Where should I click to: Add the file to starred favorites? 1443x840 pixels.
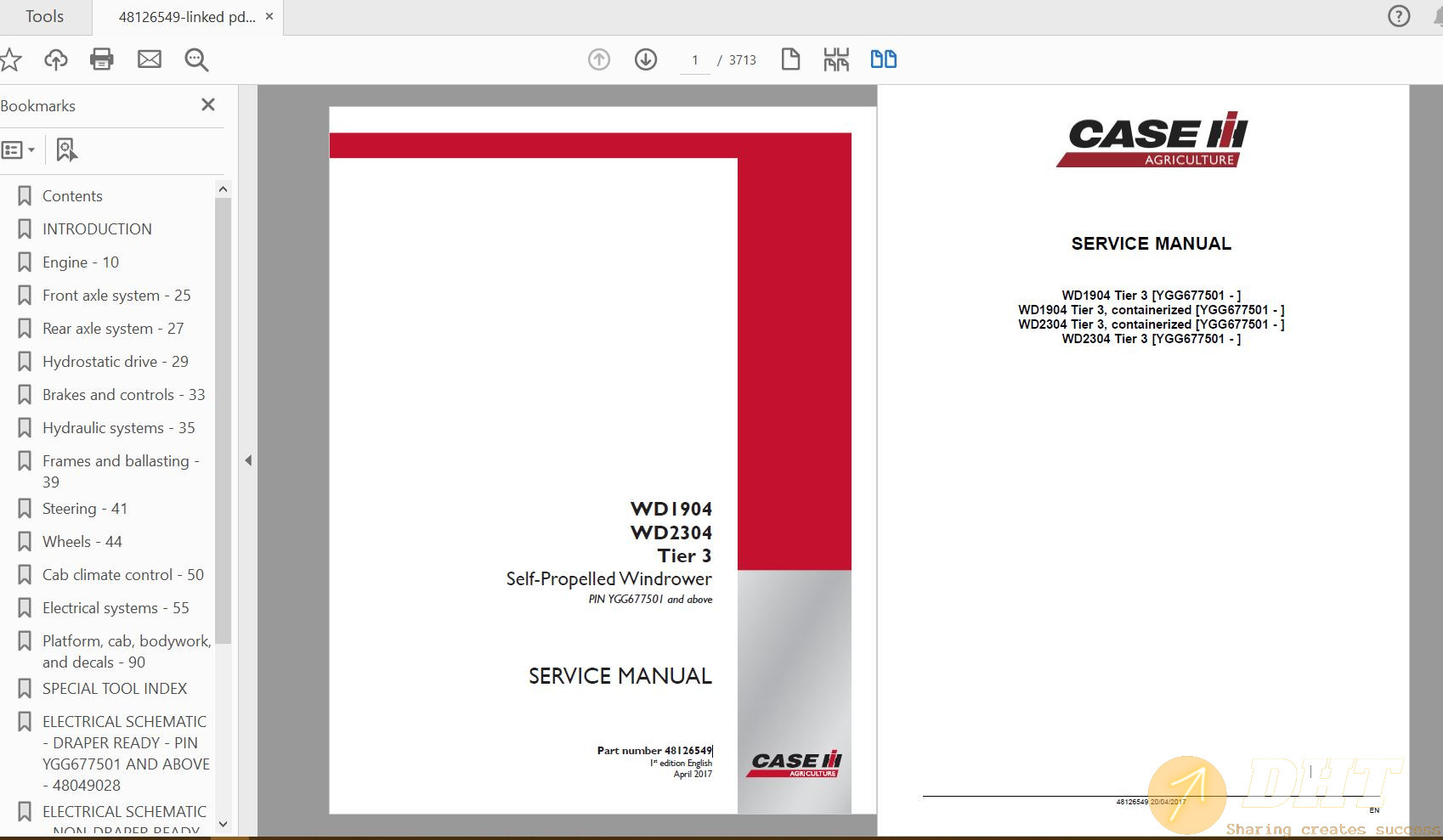coord(9,59)
